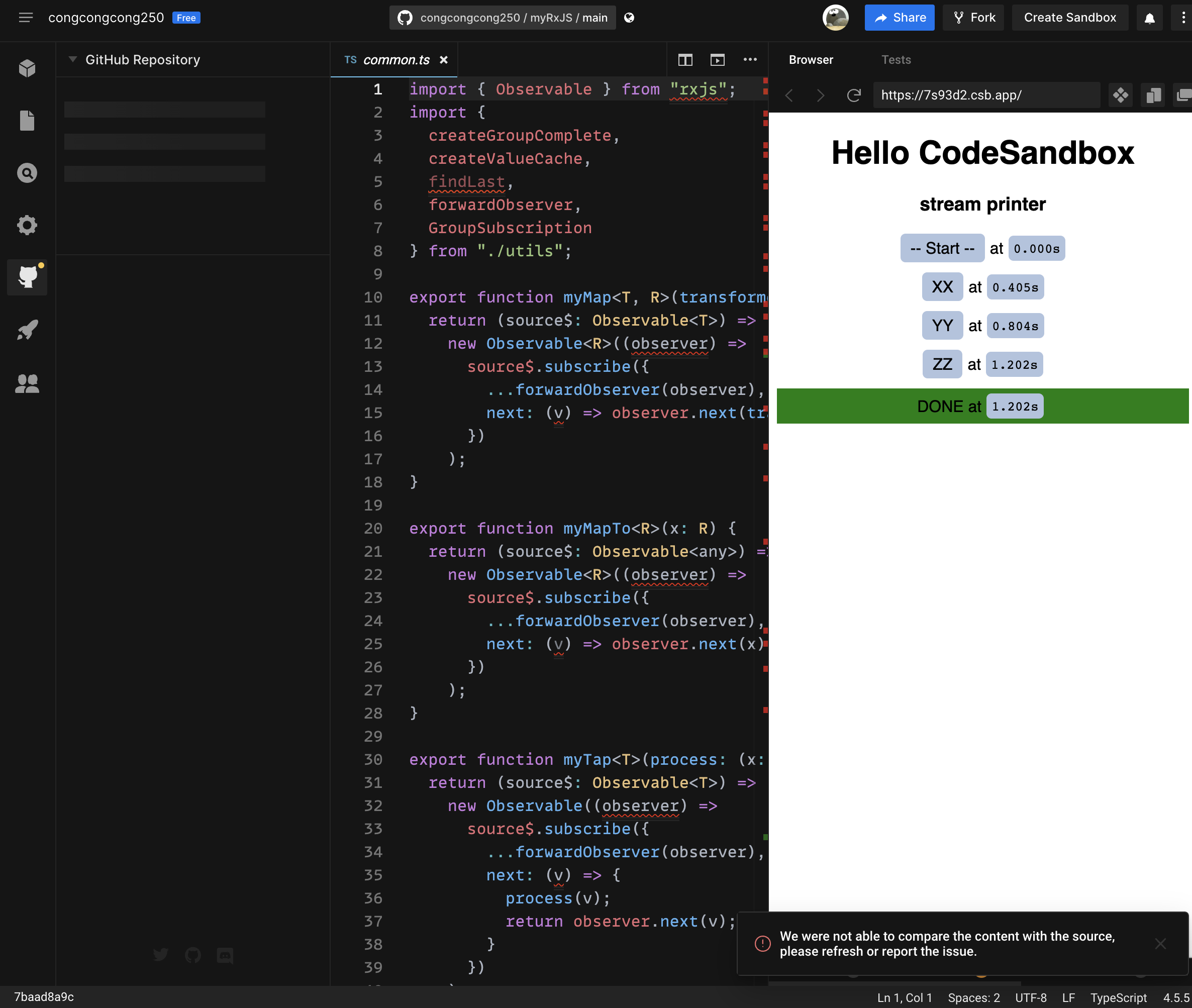This screenshot has height=1008, width=1192.
Task: Open the editor more options ellipsis
Action: [x=750, y=59]
